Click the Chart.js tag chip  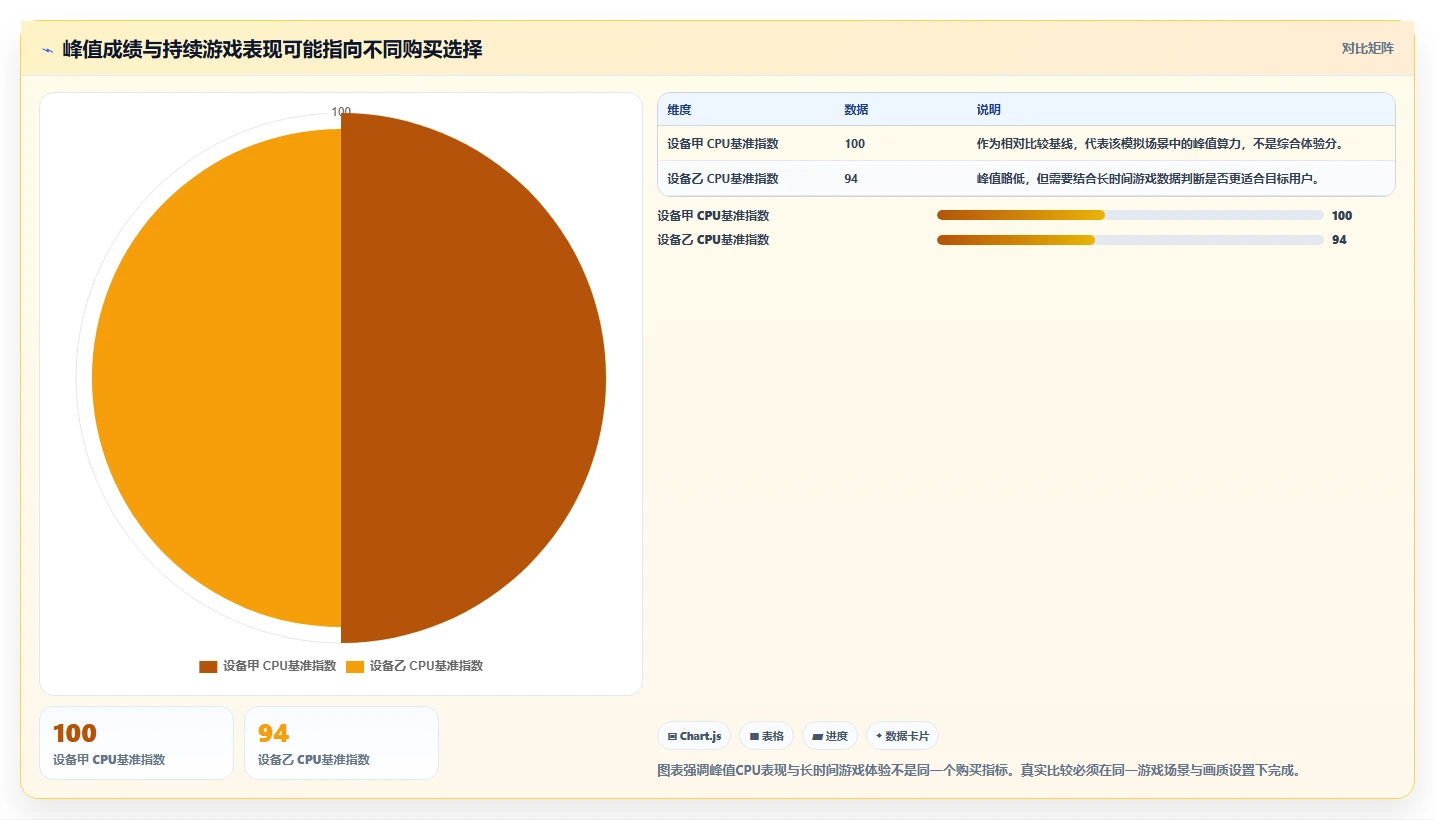click(x=694, y=736)
